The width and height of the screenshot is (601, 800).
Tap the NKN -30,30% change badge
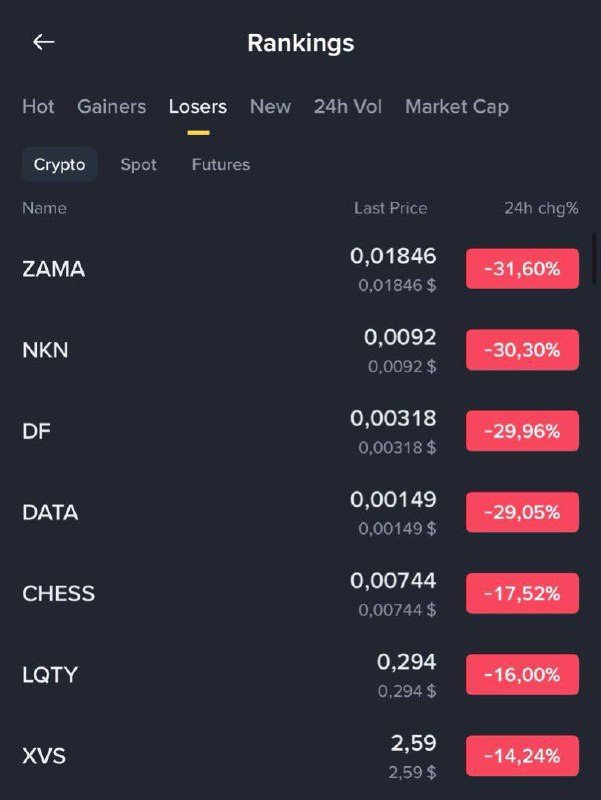(522, 350)
